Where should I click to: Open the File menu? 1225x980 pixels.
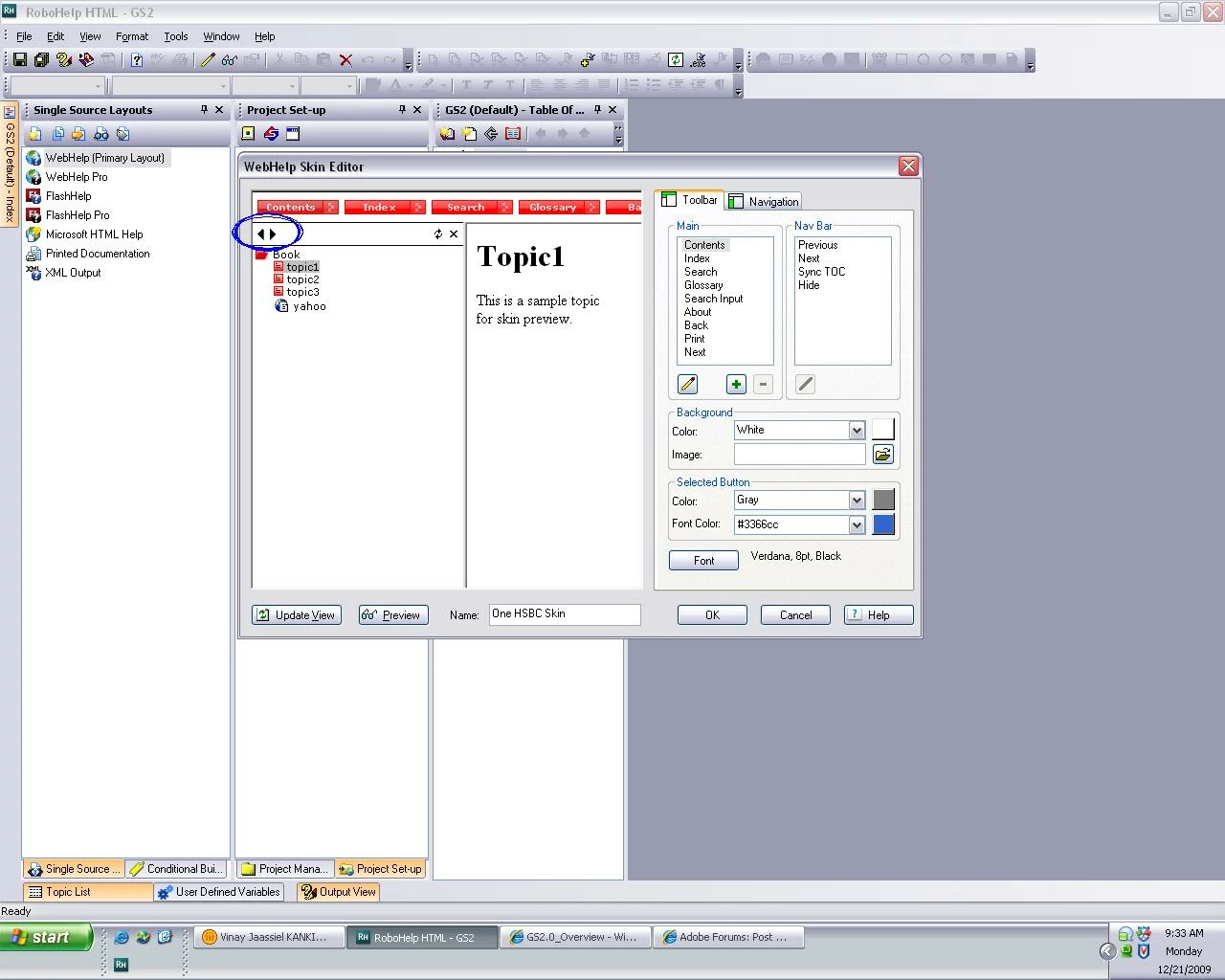pos(24,36)
